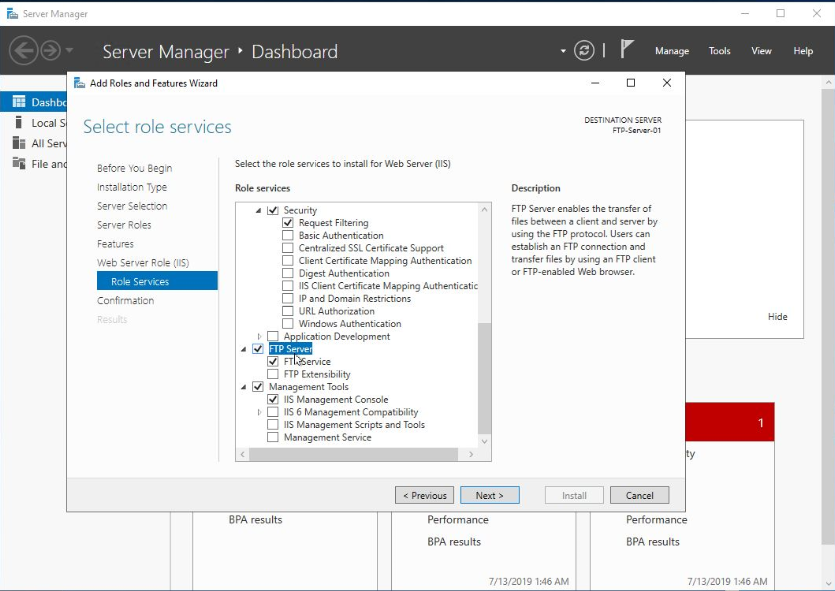Open the navigation history dropdown arrow
The image size is (835, 591).
tap(69, 51)
